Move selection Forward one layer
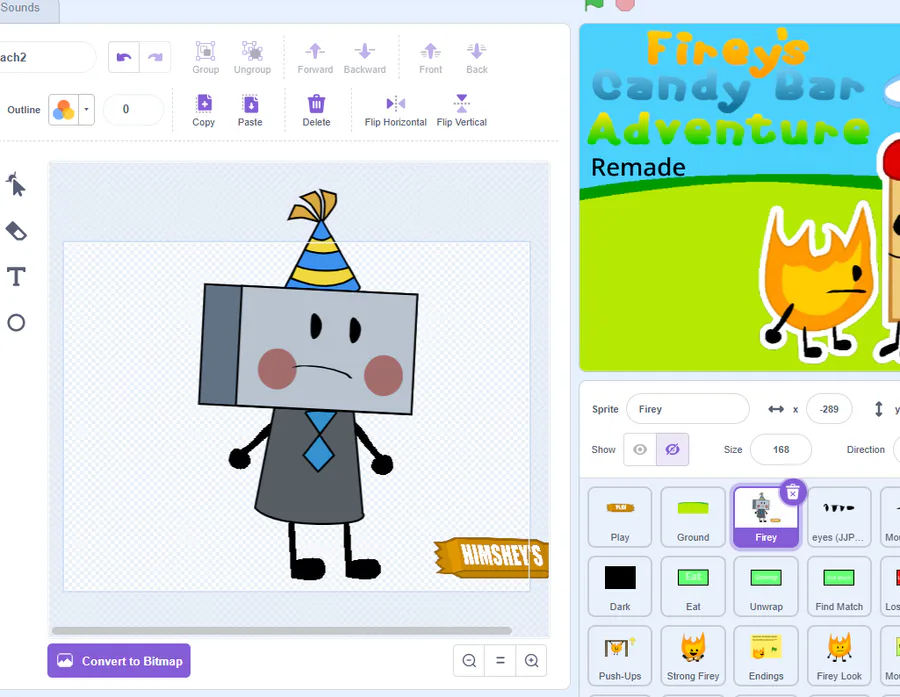The height and width of the screenshot is (697, 900). click(x=315, y=58)
